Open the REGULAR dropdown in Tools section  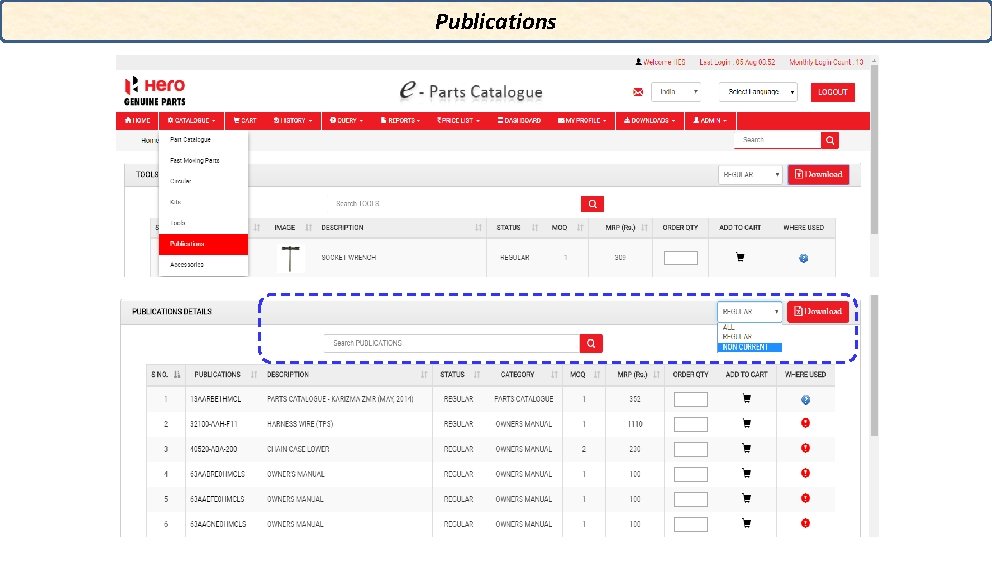(x=750, y=175)
